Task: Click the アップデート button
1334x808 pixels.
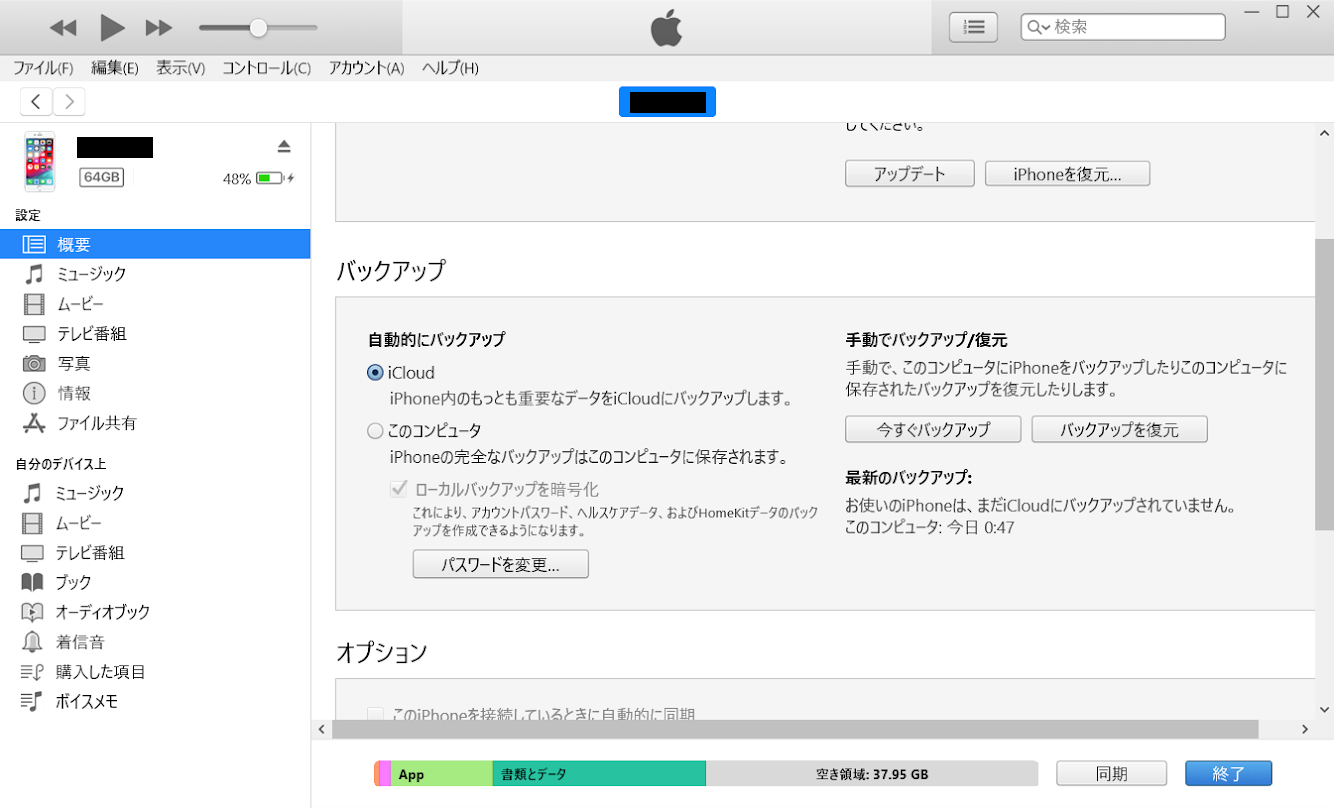Action: pos(909,174)
